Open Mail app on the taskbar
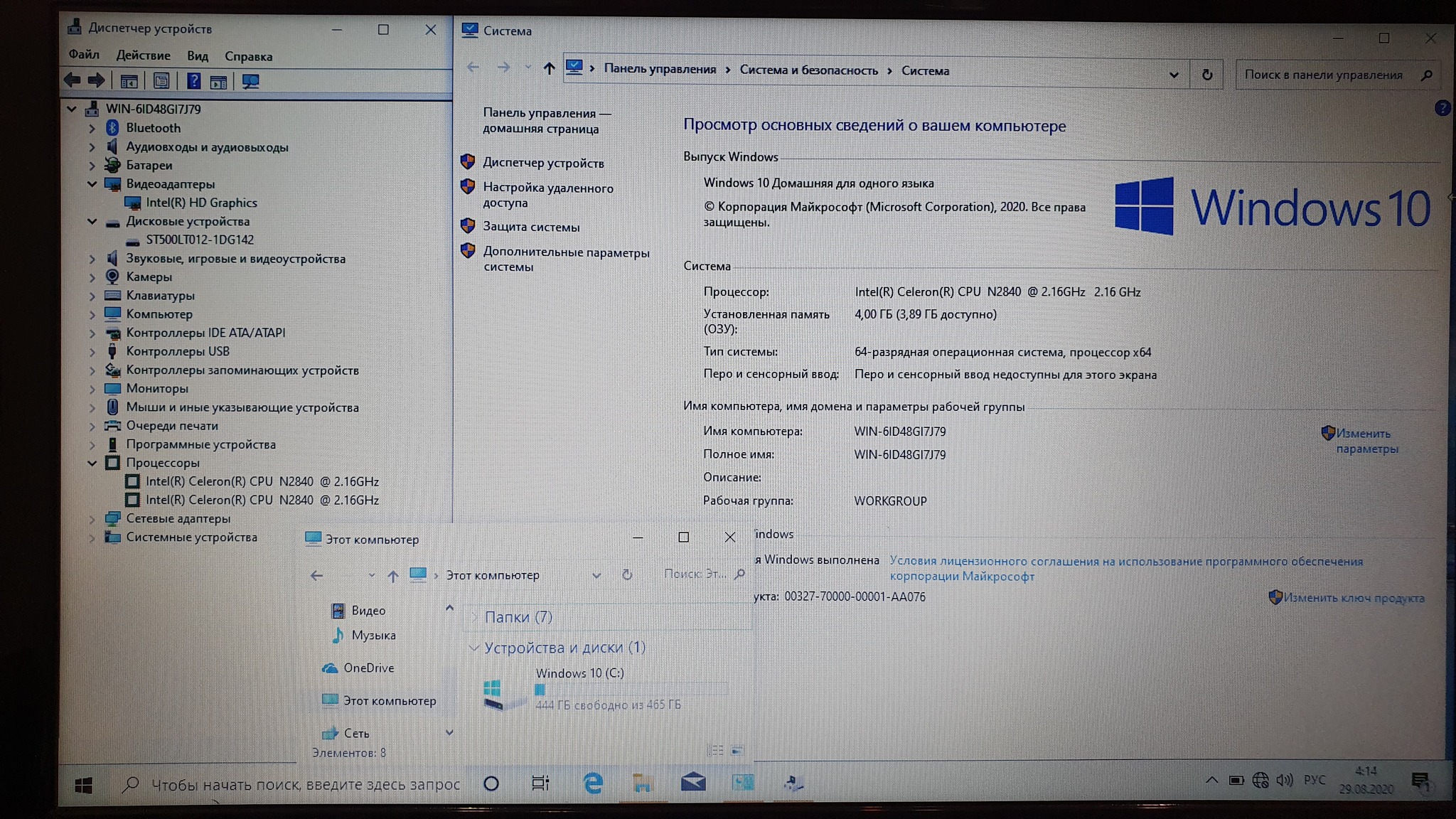Screen dimensions: 1456x819 pyautogui.click(x=692, y=783)
